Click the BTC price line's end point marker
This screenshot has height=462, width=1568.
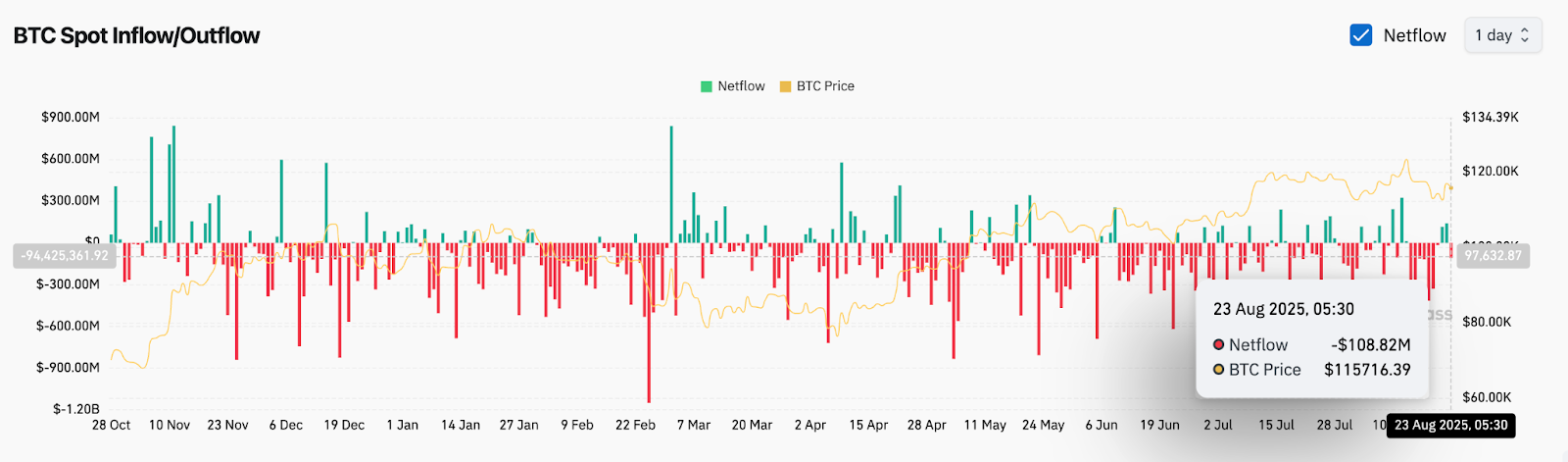pyautogui.click(x=1450, y=187)
